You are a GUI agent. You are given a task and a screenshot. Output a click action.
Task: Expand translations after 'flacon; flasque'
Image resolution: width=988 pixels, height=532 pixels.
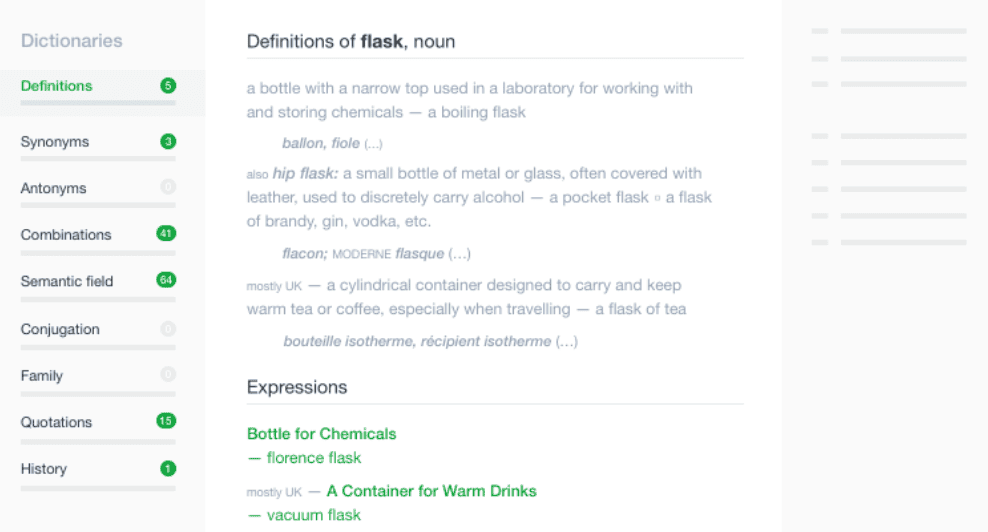coord(459,254)
